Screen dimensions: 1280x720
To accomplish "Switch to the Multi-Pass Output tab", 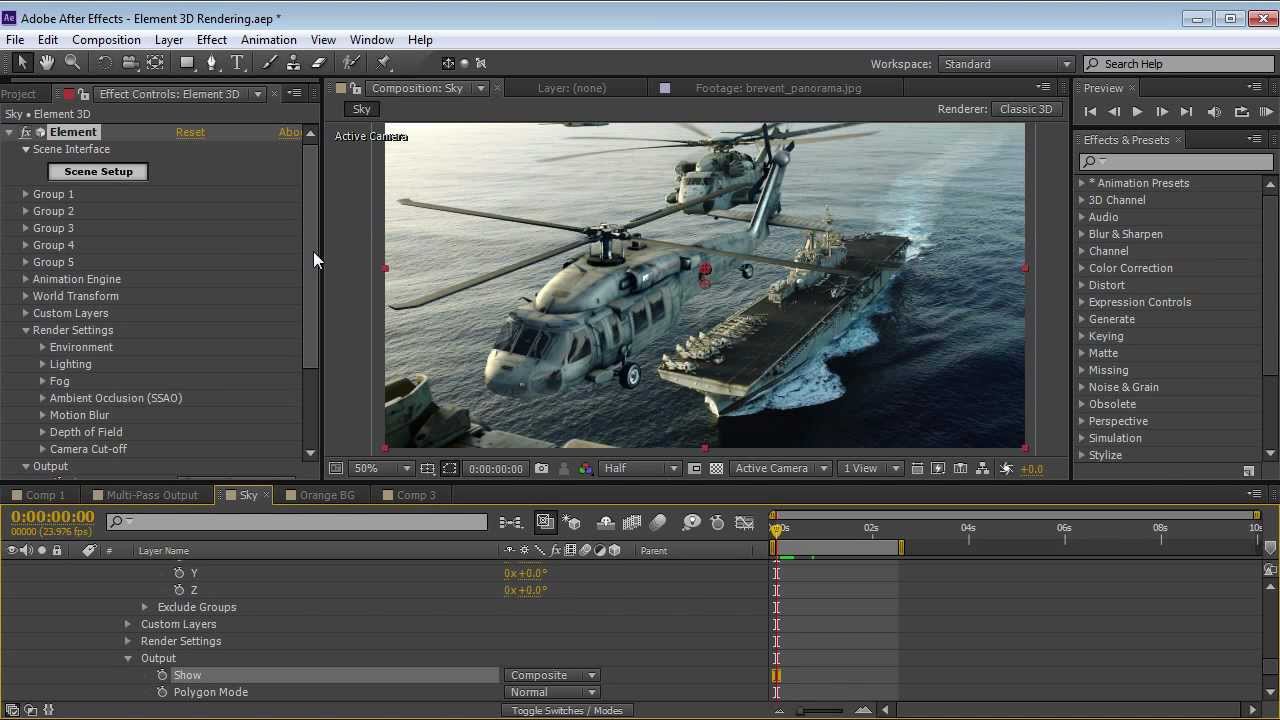I will pyautogui.click(x=152, y=495).
